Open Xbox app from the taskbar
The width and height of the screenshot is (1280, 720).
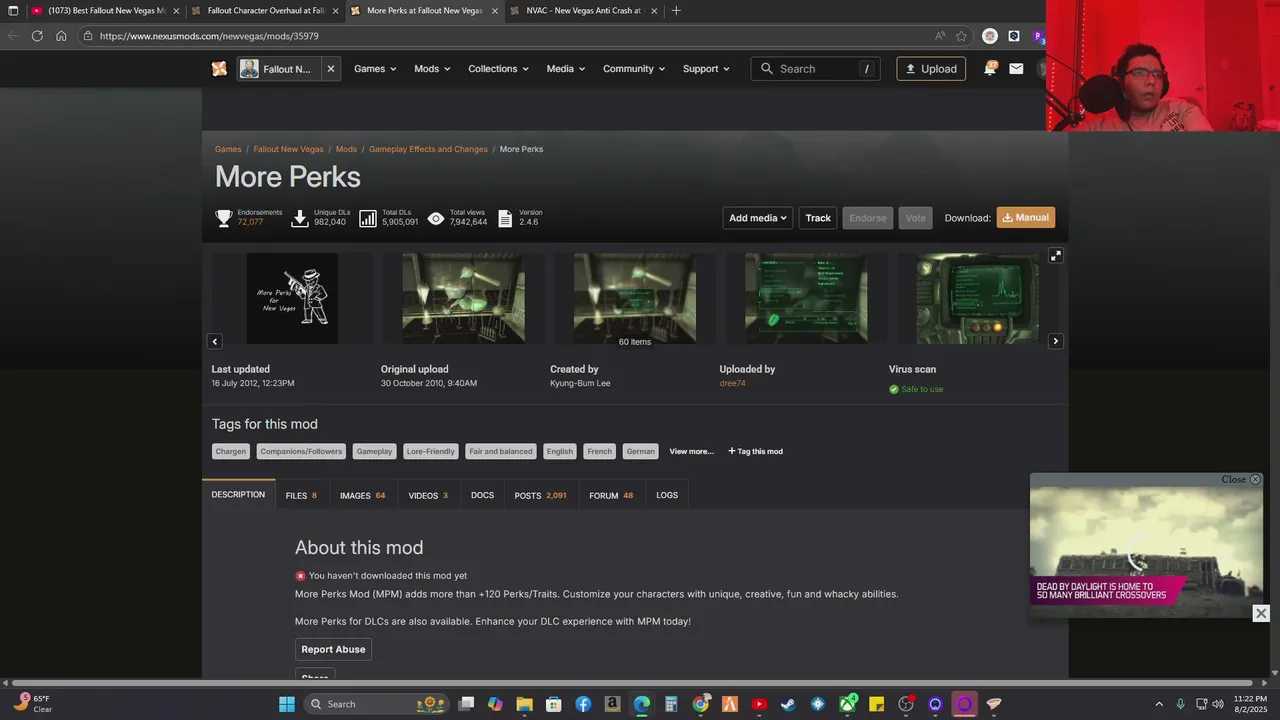click(x=847, y=704)
